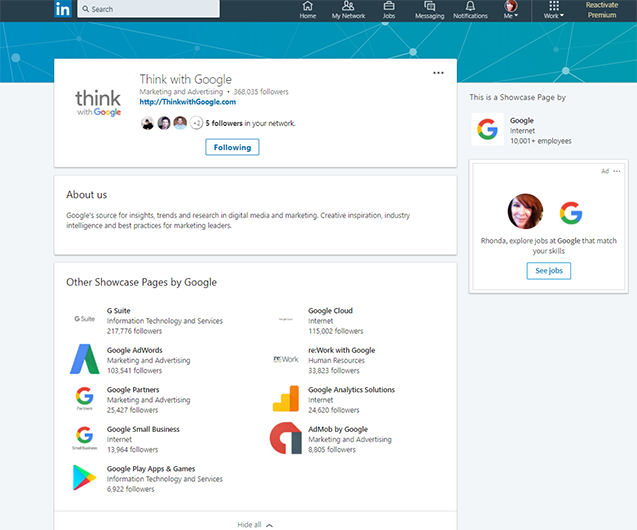The width and height of the screenshot is (637, 530).
Task: Open Google Partners page title
Action: [x=133, y=390]
